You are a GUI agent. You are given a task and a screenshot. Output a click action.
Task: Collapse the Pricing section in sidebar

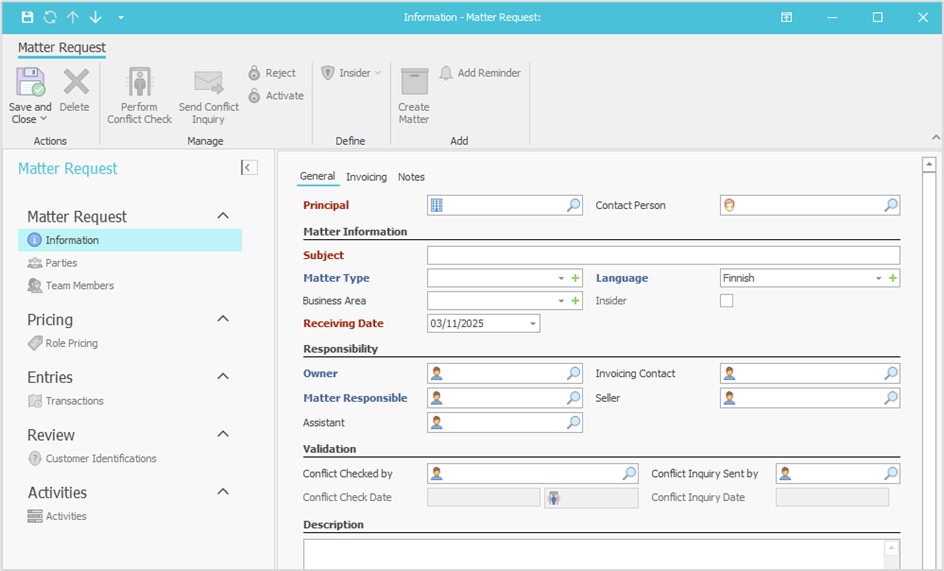[223, 320]
